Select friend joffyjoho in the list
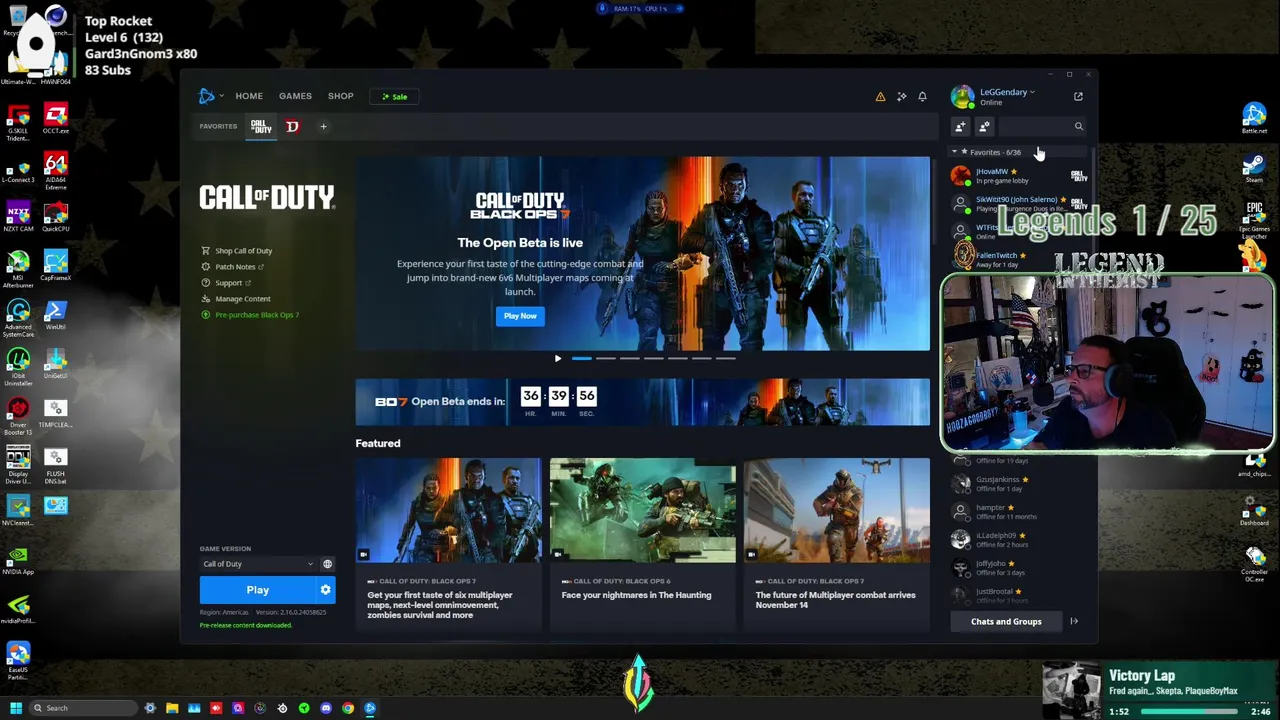 1020,568
